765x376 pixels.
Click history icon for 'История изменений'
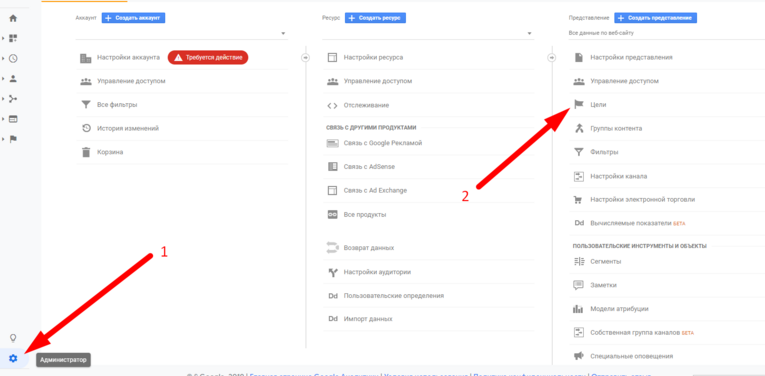(x=86, y=128)
